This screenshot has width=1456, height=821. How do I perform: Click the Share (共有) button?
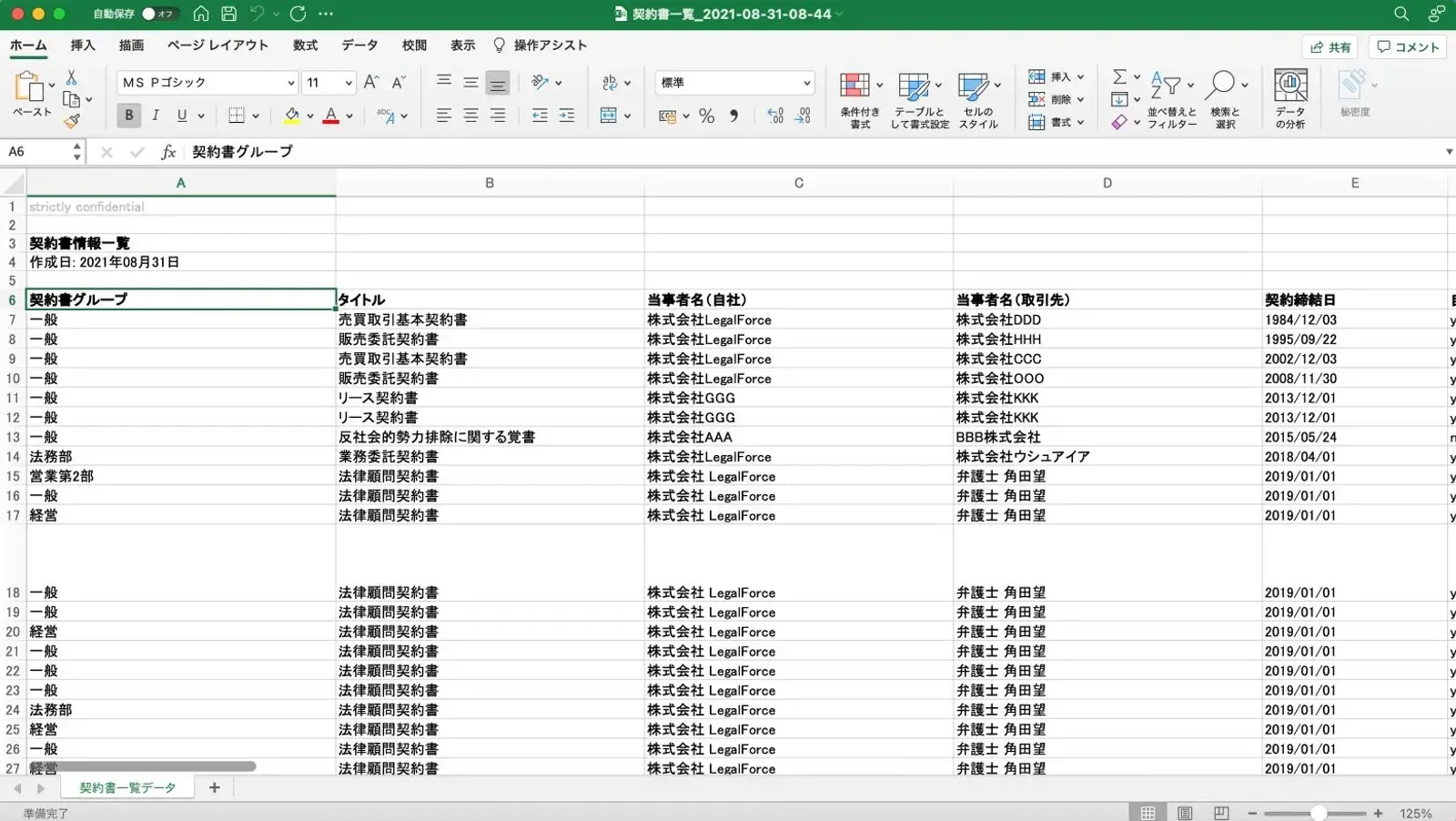pyautogui.click(x=1330, y=47)
